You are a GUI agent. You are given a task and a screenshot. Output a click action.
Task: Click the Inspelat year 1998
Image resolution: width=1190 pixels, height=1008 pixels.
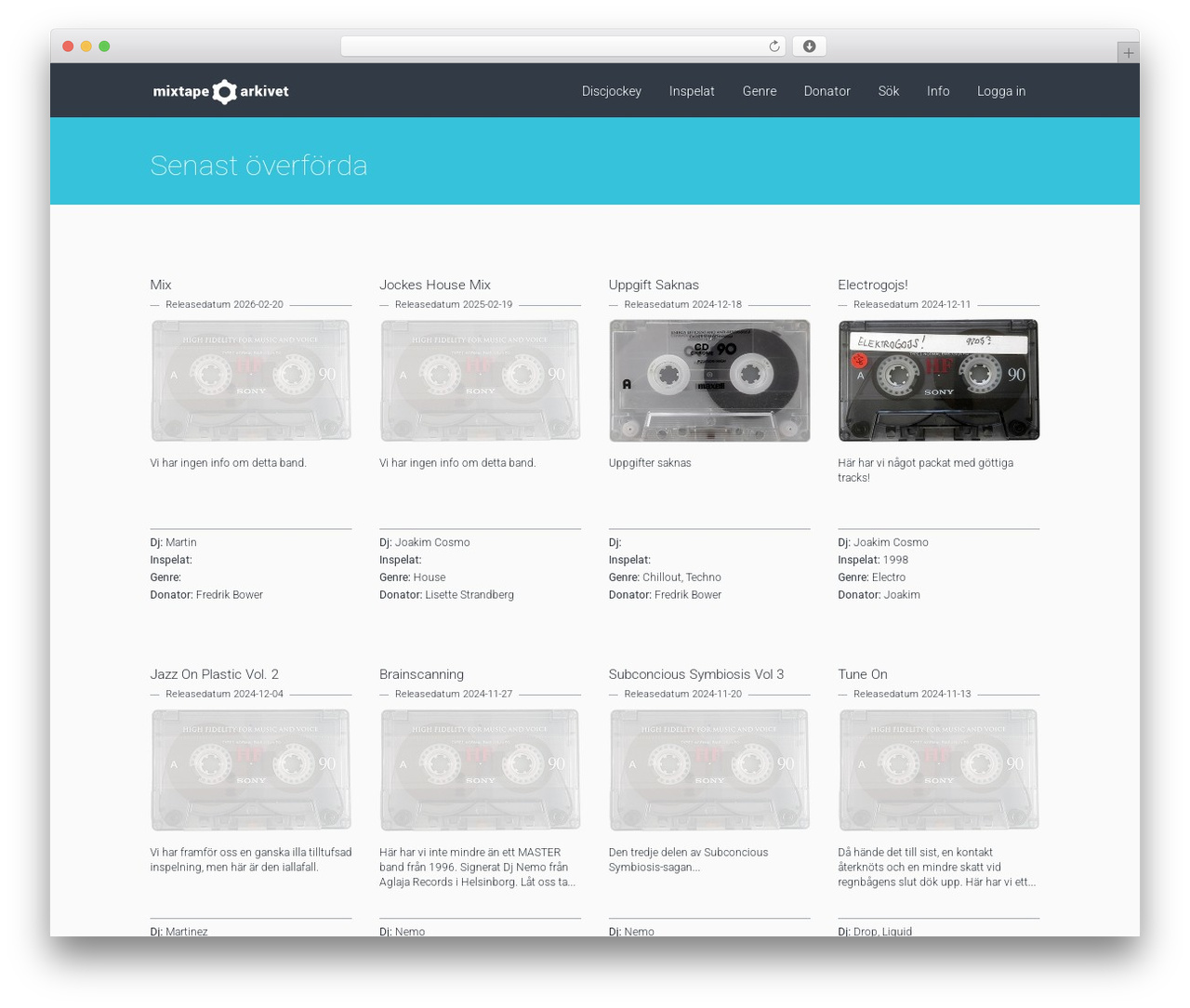pos(896,560)
